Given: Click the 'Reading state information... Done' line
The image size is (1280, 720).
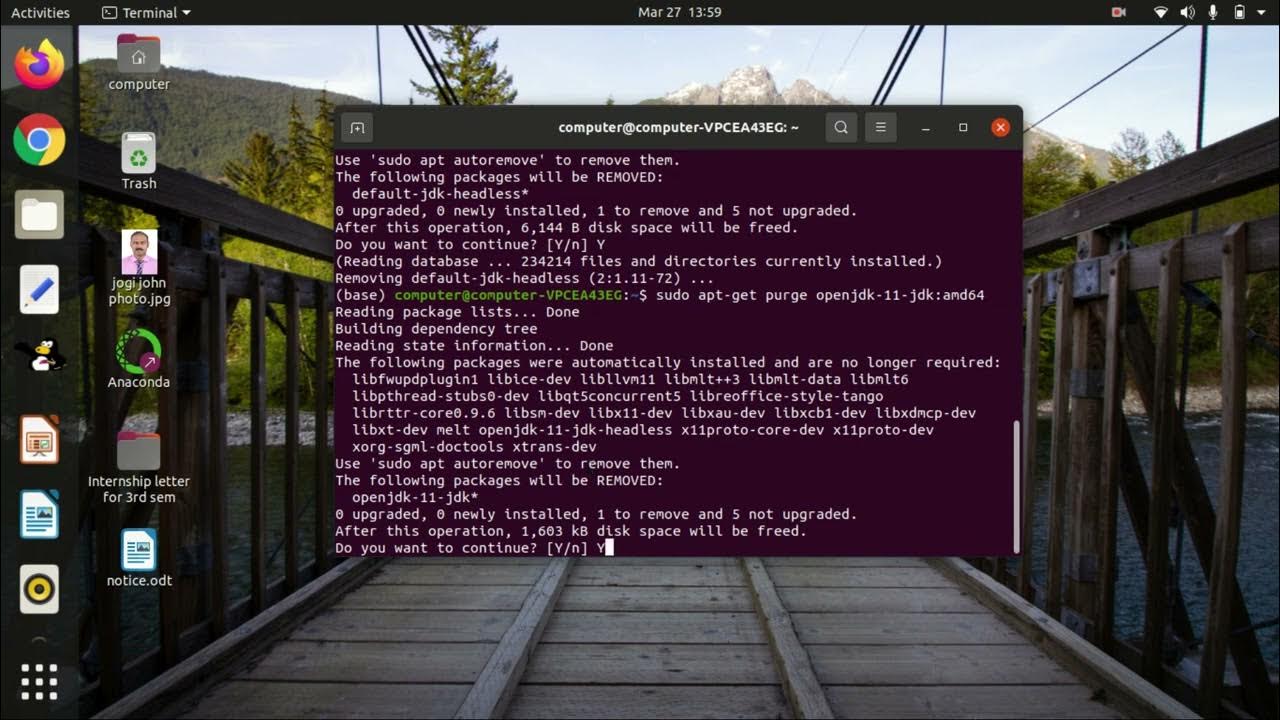Looking at the screenshot, I should [x=474, y=346].
